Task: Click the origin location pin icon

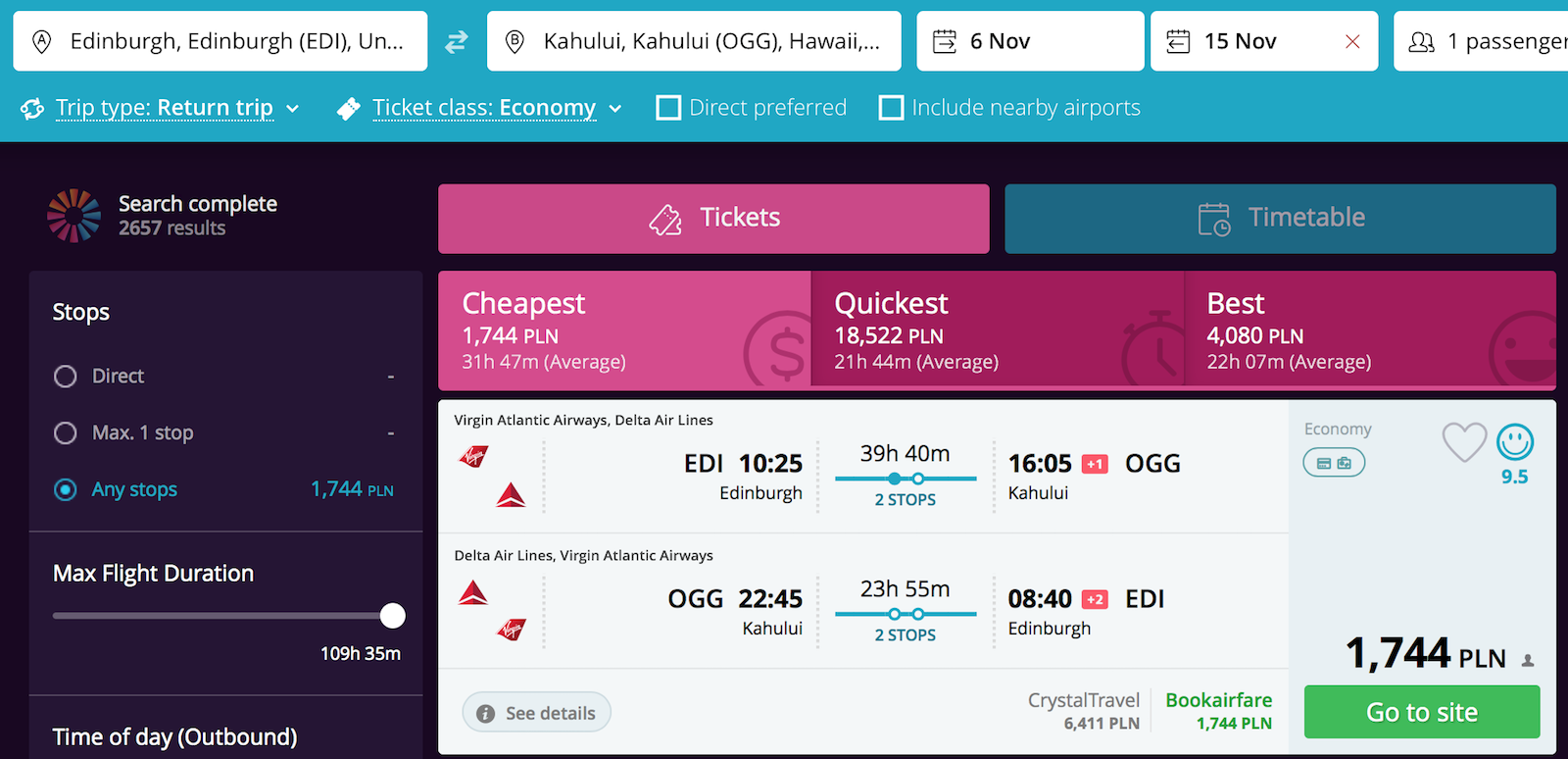Action: pos(41,41)
